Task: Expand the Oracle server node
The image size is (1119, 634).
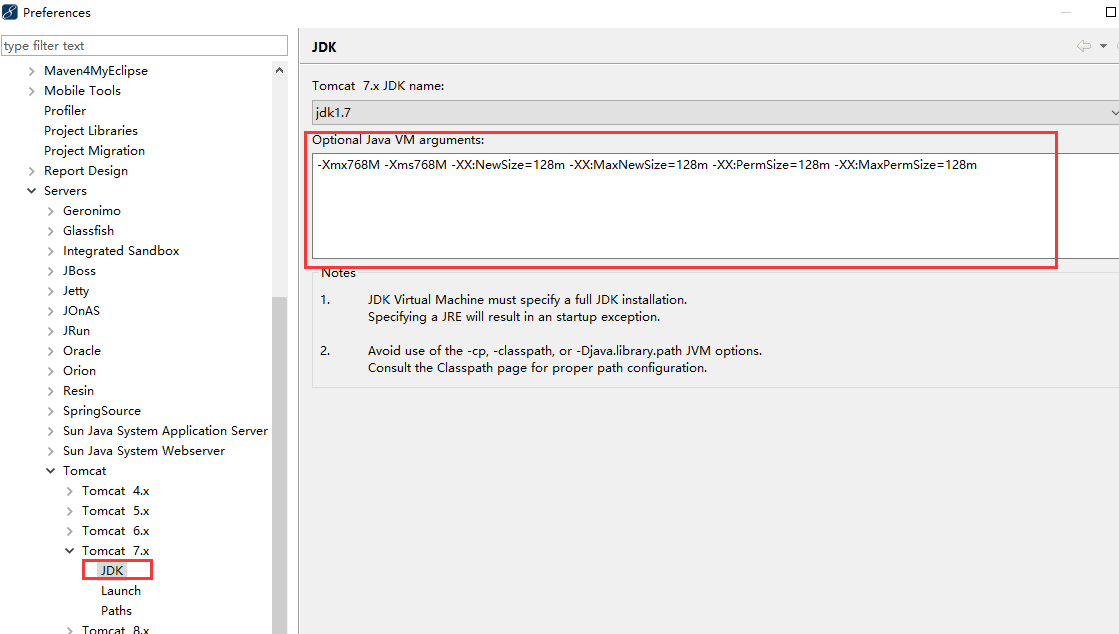Action: pos(50,351)
